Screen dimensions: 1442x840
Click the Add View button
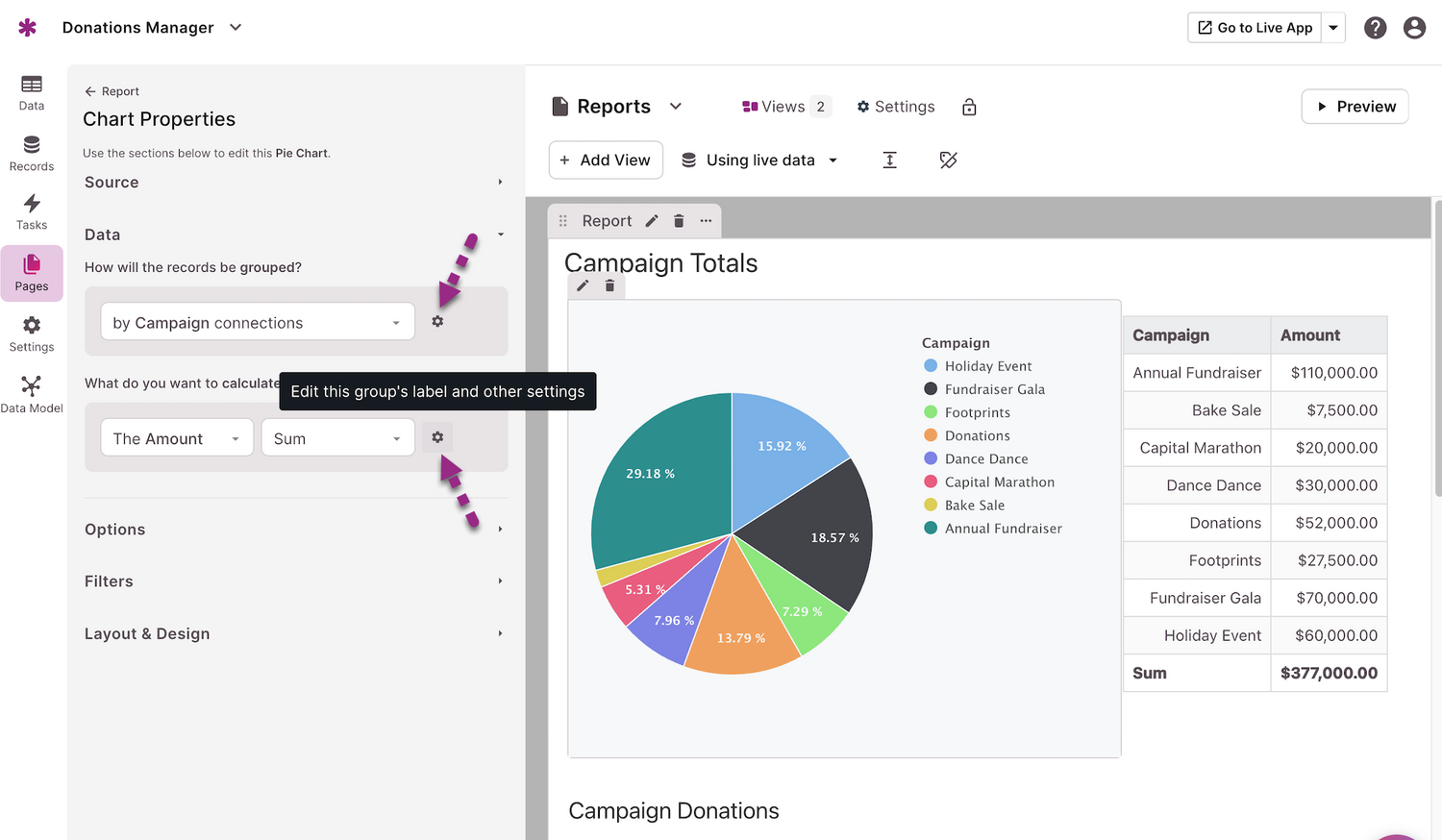(606, 161)
